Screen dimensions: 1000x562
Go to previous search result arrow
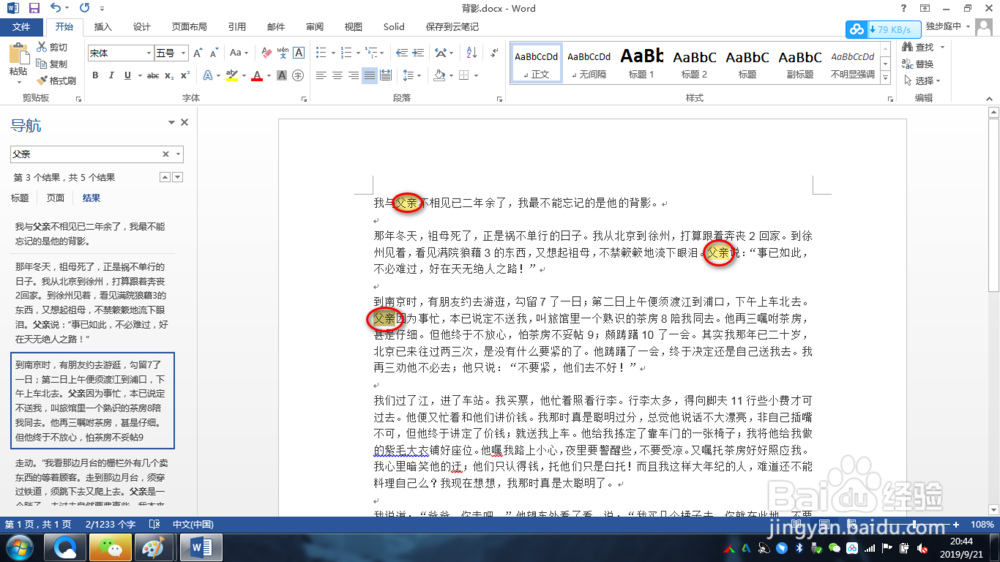click(x=165, y=177)
